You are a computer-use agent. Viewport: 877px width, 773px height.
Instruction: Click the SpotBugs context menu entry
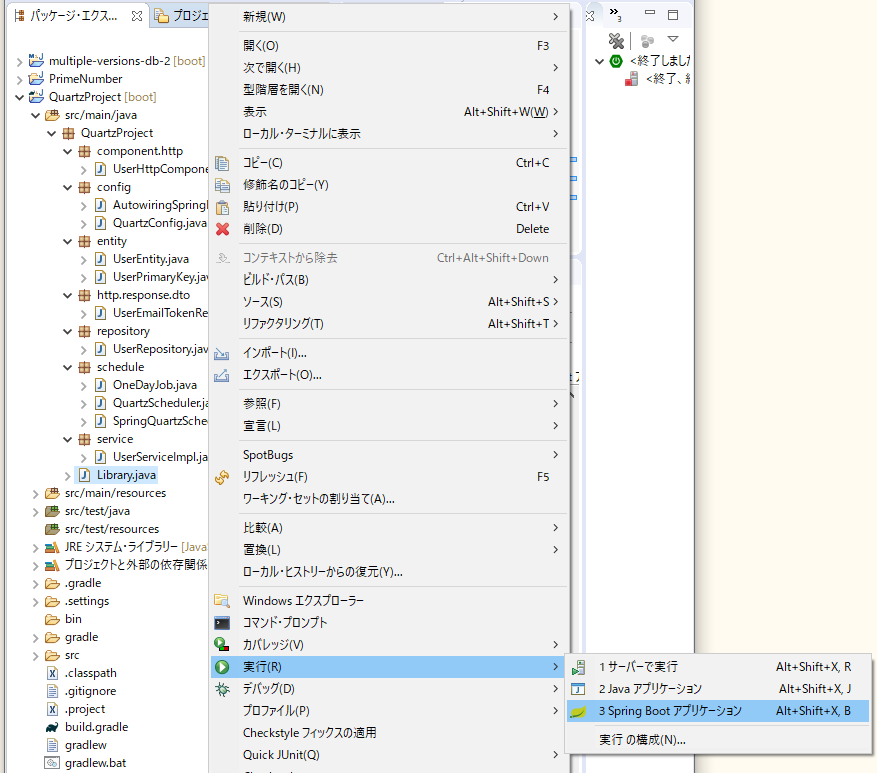pyautogui.click(x=270, y=454)
